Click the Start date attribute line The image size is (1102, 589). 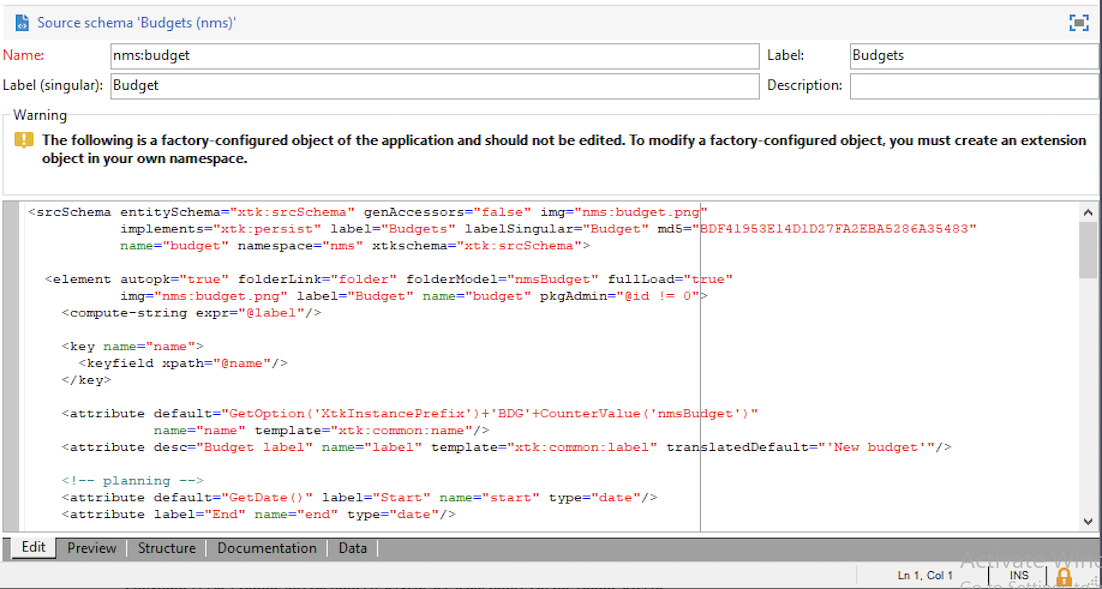pyautogui.click(x=360, y=498)
